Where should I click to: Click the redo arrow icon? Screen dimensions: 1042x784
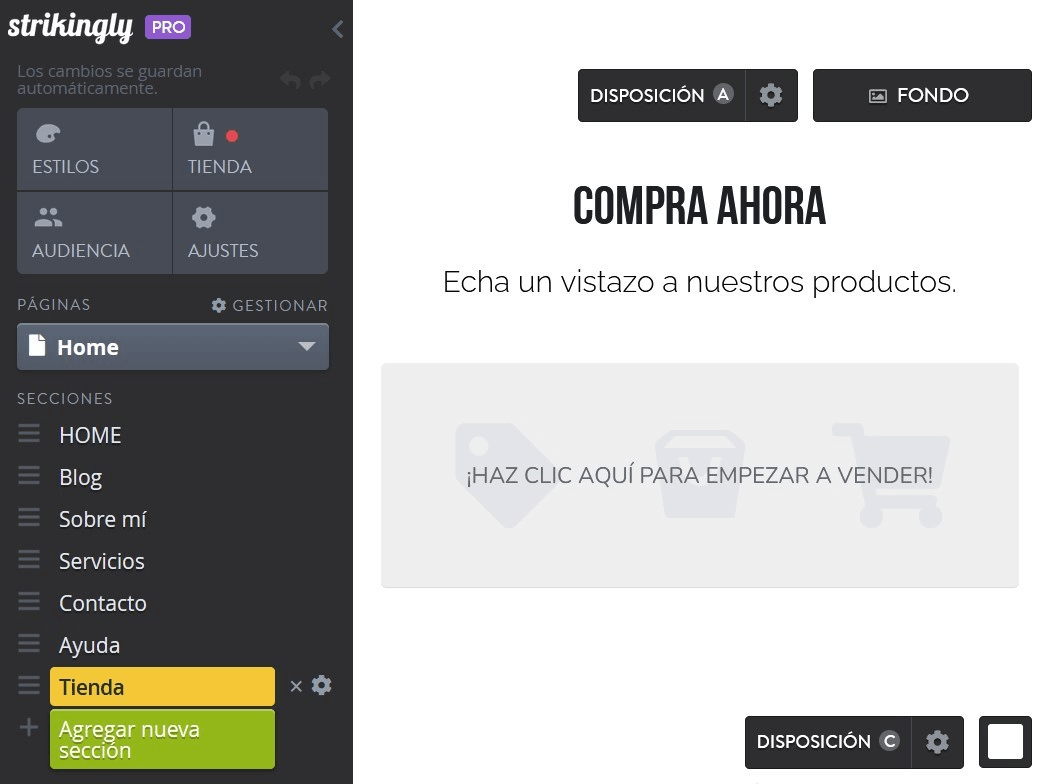(x=320, y=80)
